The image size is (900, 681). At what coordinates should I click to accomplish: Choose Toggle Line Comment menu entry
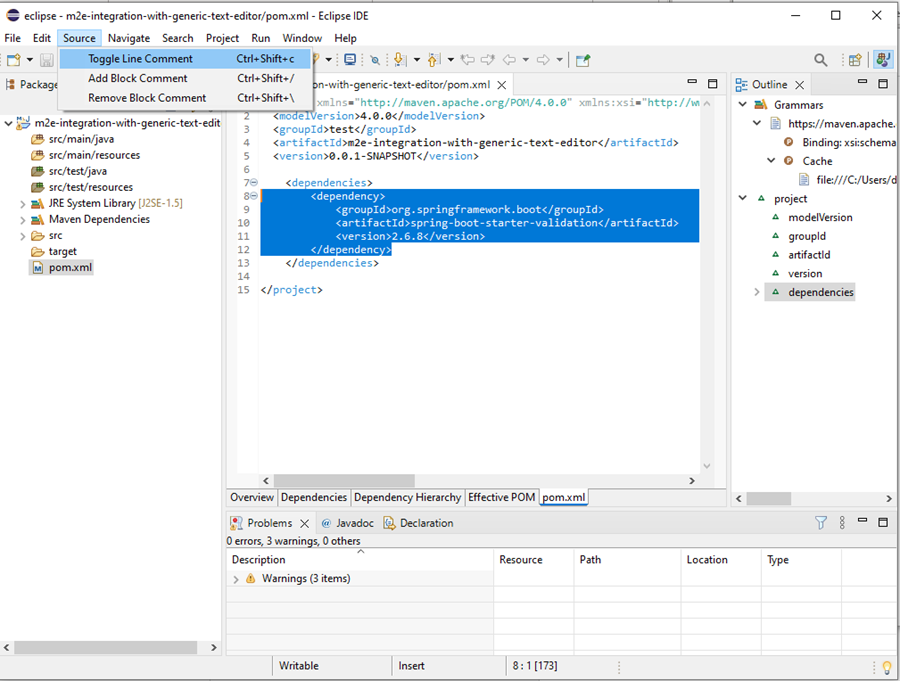point(185,59)
